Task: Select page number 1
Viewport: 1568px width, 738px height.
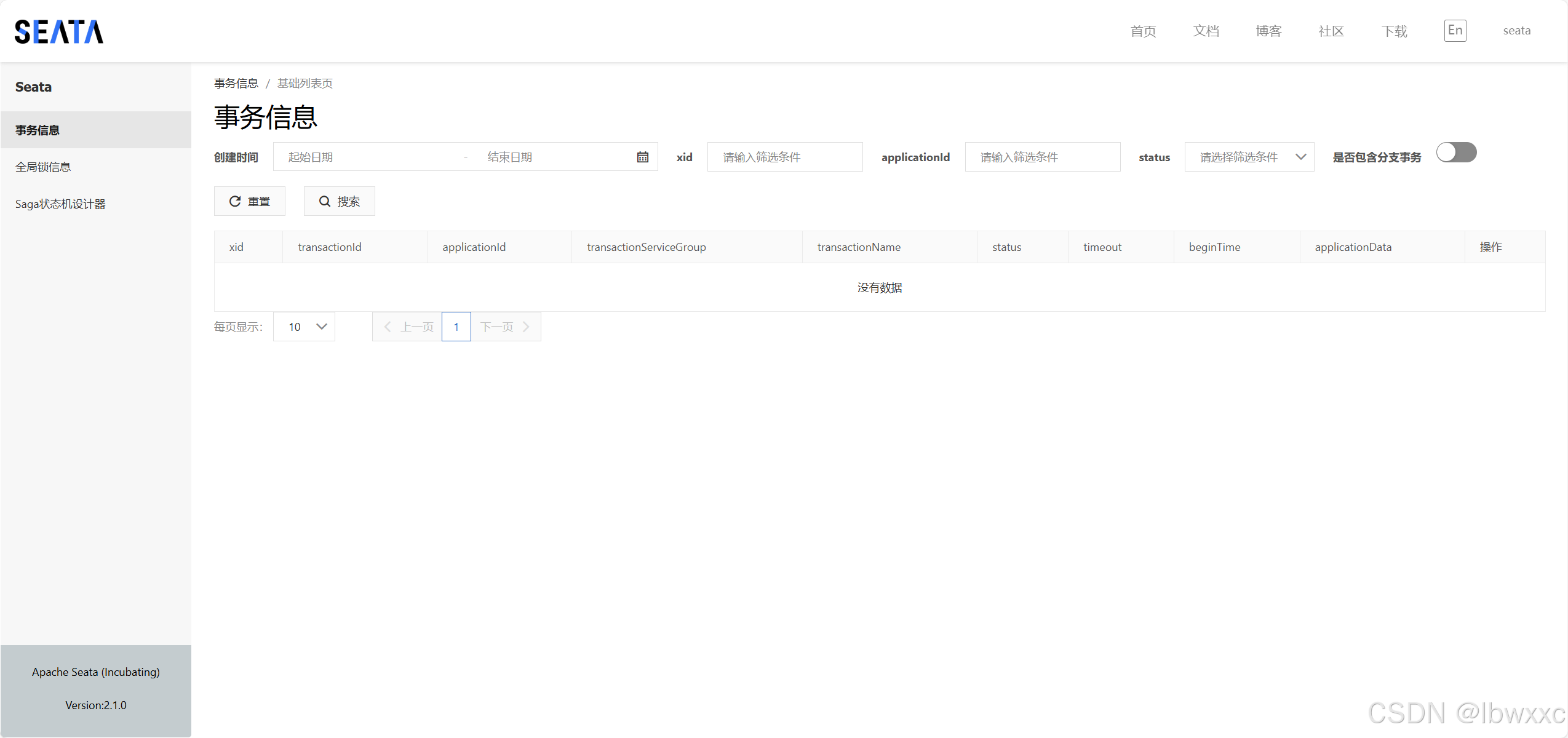Action: click(456, 327)
